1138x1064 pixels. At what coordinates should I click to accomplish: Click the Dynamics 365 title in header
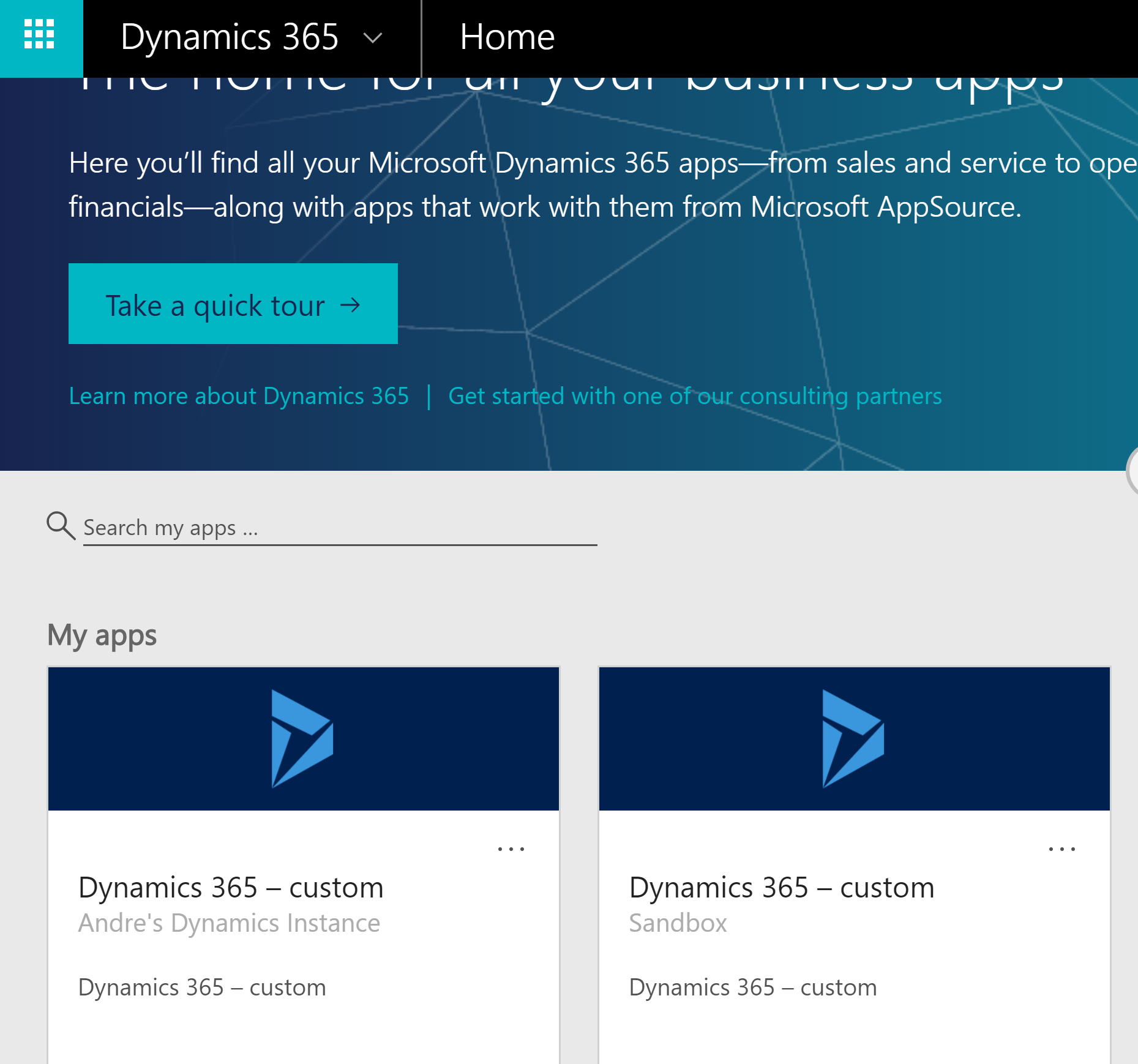229,37
